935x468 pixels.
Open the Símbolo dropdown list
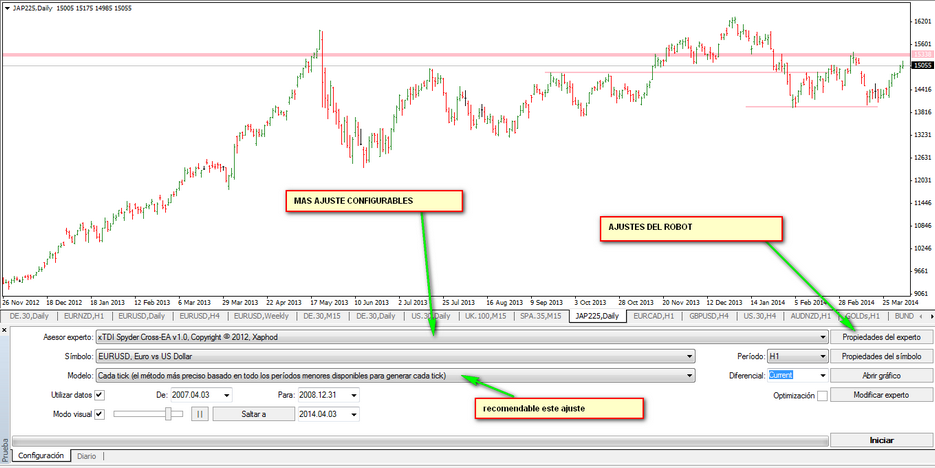[690, 356]
